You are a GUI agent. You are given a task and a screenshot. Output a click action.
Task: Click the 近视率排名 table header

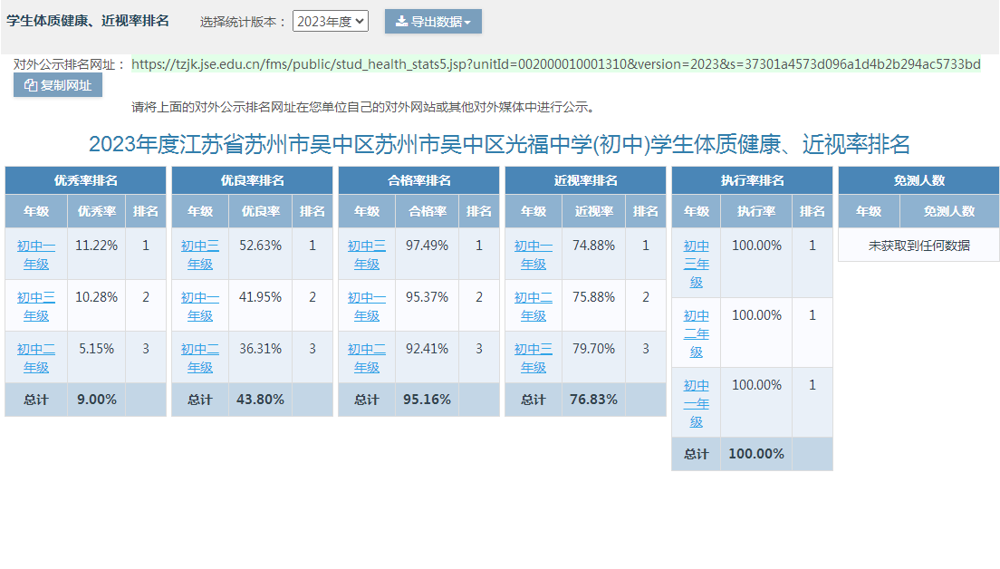[x=585, y=181]
